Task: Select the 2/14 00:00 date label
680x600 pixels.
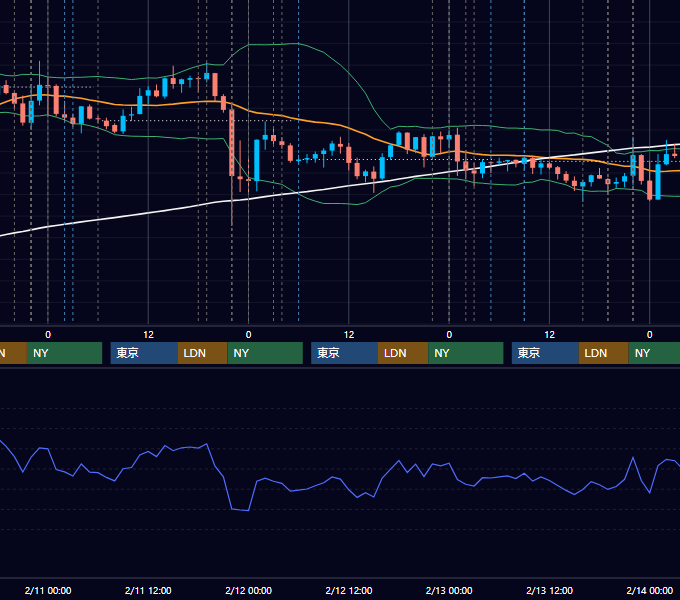Action: pyautogui.click(x=650, y=590)
